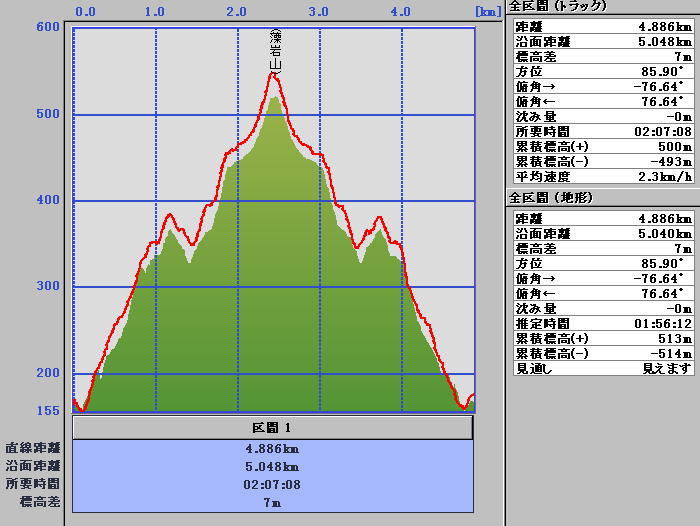Click the [km] unit label on axis
The width and height of the screenshot is (700, 526).
(487, 12)
